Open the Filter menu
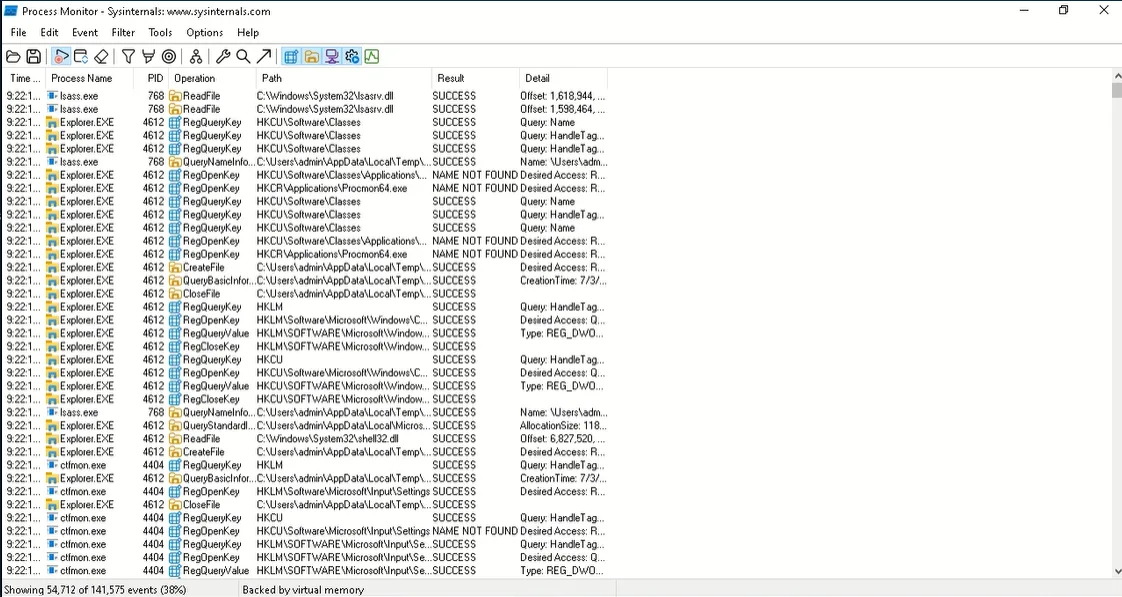 pyautogui.click(x=123, y=32)
